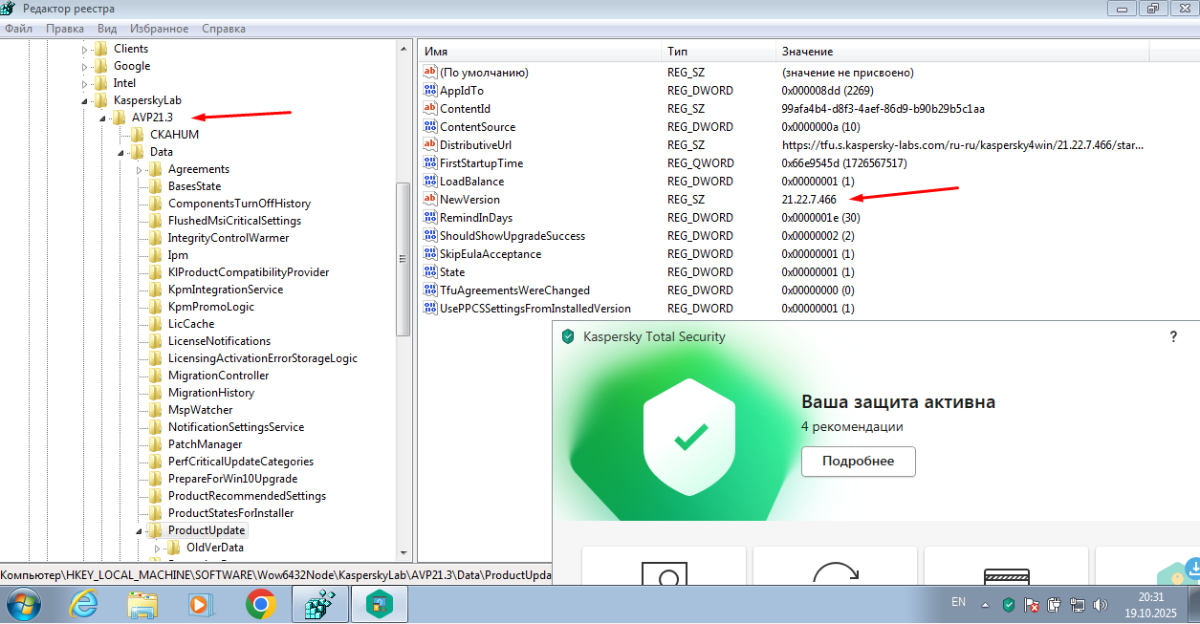
Task: Collapse the KasperskyLab registry key
Action: 85,101
